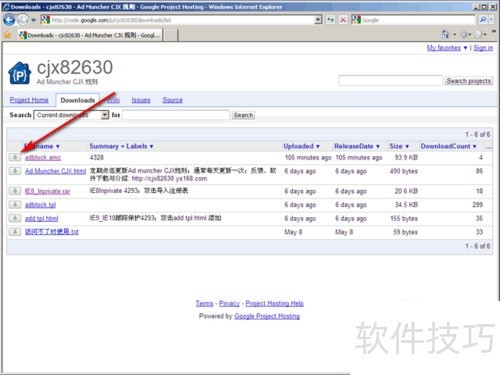Open the search provider dropdown arrow
Viewport: 500px width, 375px height.
[491, 20]
